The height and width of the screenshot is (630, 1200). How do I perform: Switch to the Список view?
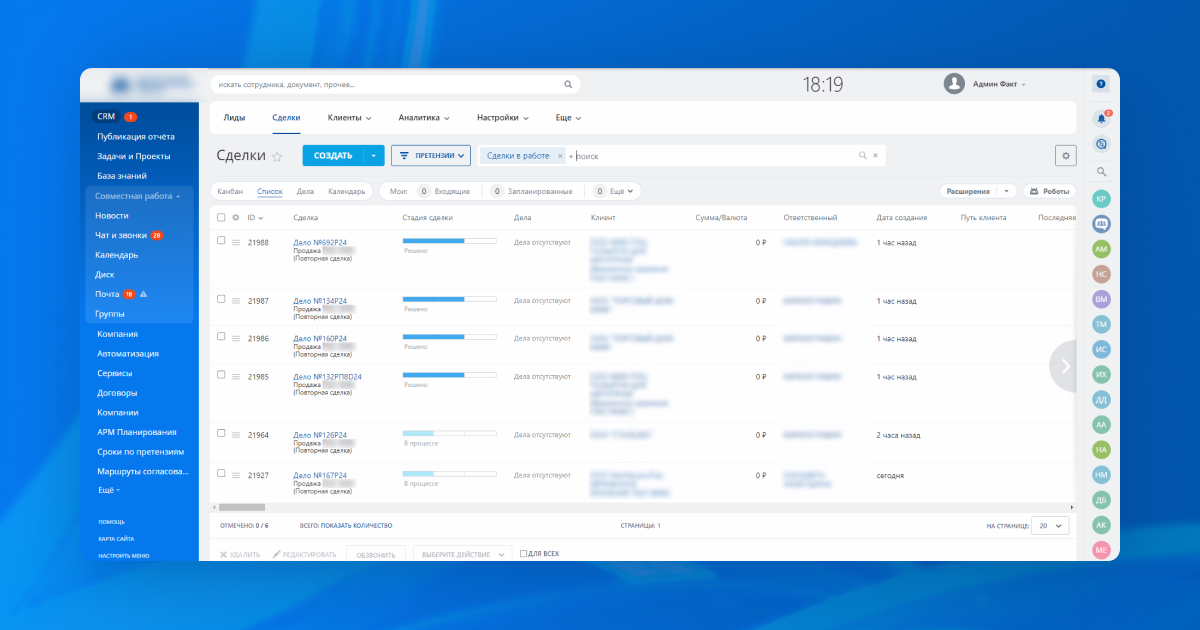pyautogui.click(x=270, y=191)
